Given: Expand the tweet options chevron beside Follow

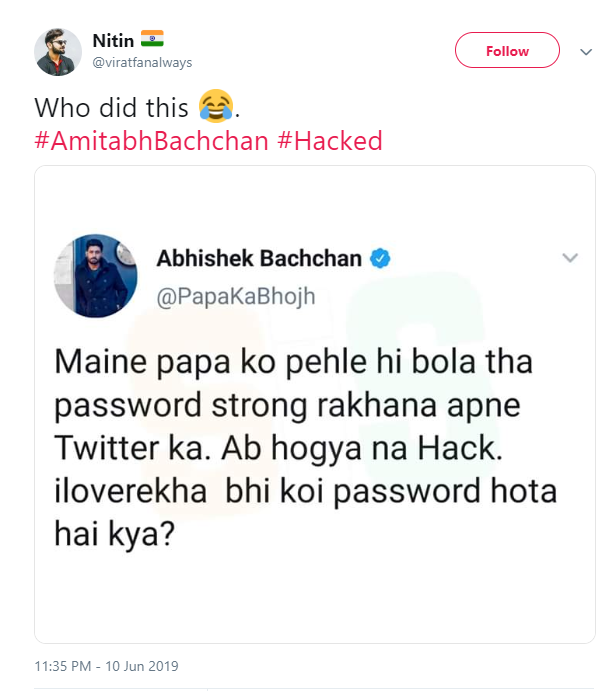Looking at the screenshot, I should [x=586, y=51].
